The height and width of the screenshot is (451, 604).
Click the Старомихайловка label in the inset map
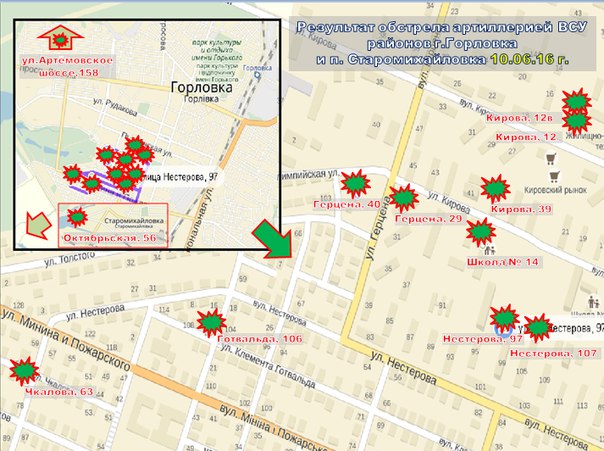[x=134, y=221]
